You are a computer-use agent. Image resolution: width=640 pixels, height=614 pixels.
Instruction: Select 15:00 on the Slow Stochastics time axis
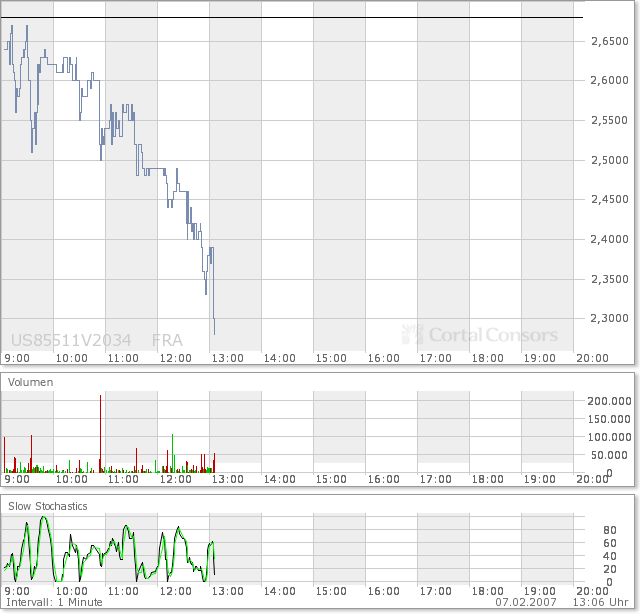(331, 592)
